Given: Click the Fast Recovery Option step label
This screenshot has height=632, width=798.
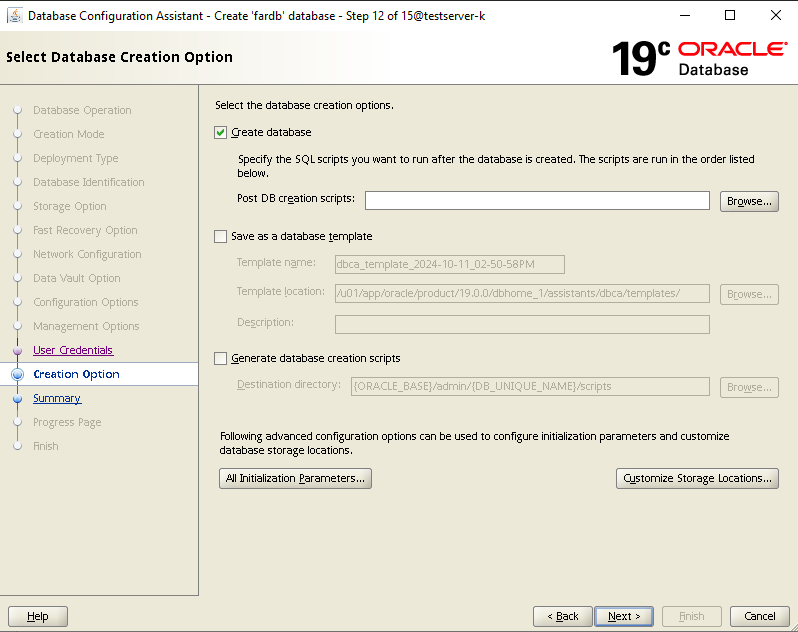Looking at the screenshot, I should (x=85, y=230).
